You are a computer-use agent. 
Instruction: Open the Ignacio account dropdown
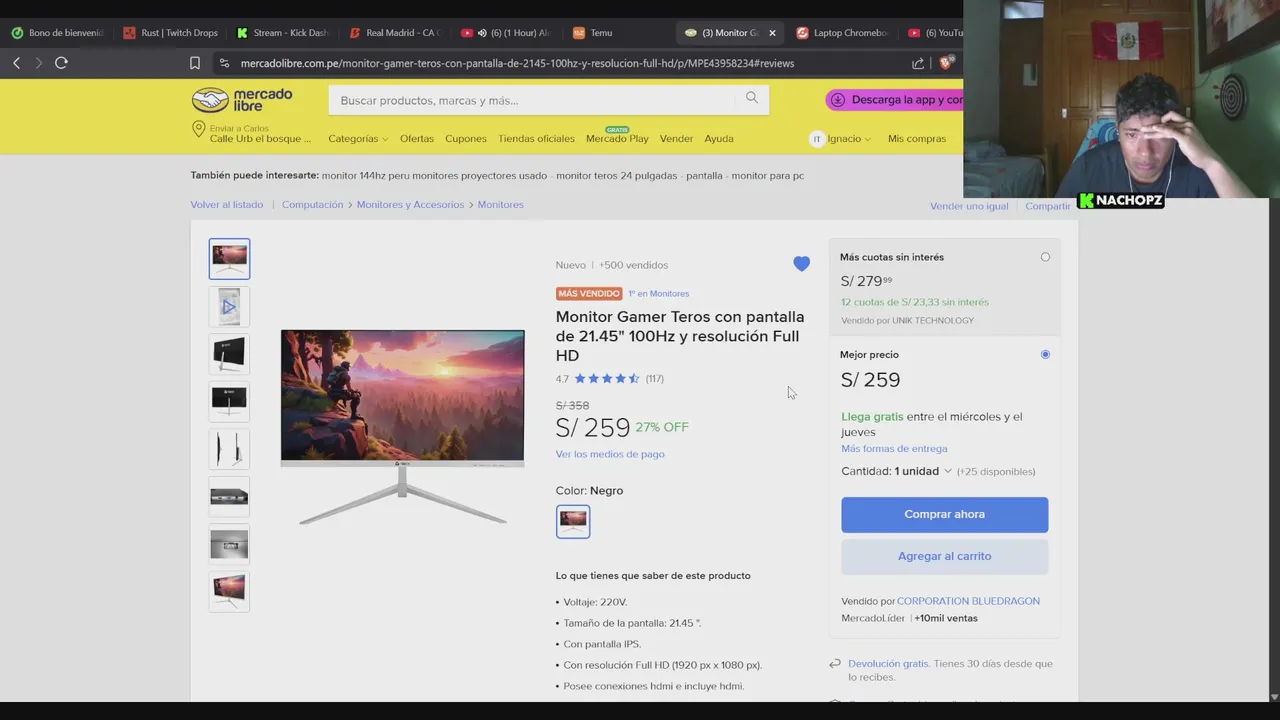click(x=849, y=139)
